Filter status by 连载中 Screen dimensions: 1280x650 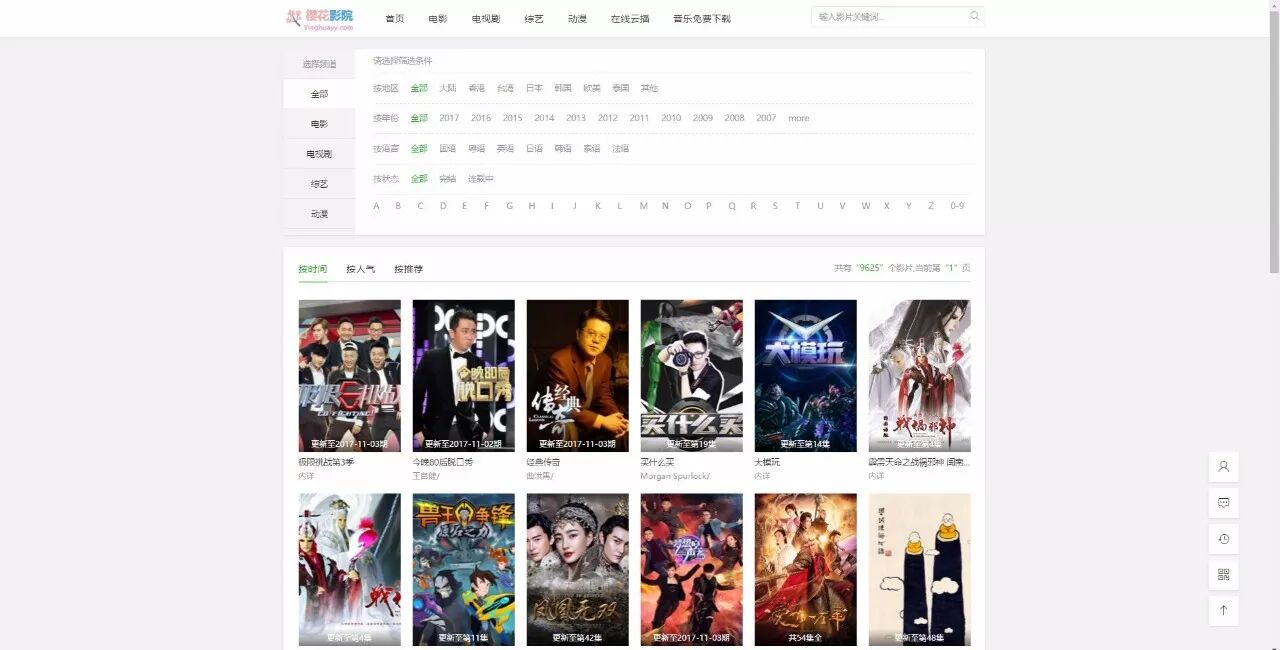[481, 178]
